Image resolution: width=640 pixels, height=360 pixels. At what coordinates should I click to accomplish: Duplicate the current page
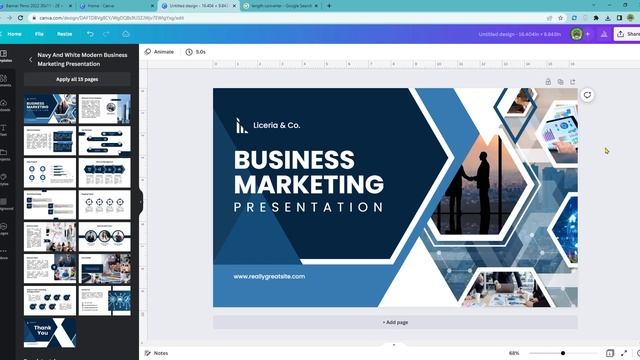560,82
